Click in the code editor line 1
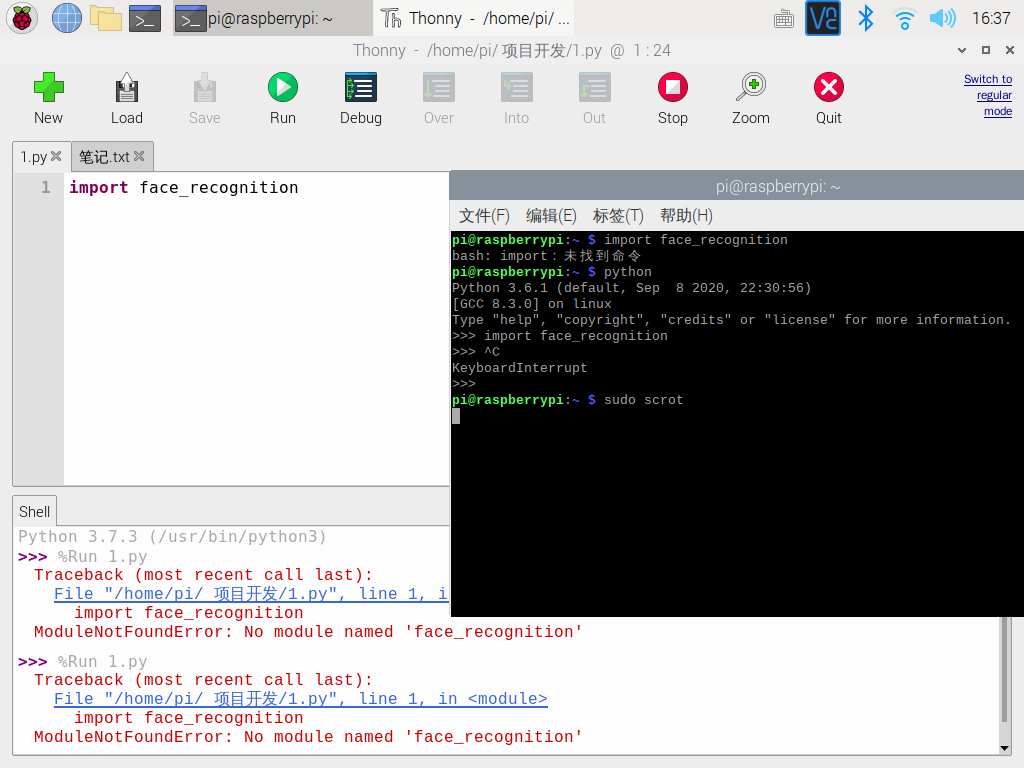The image size is (1024, 768). pos(184,187)
